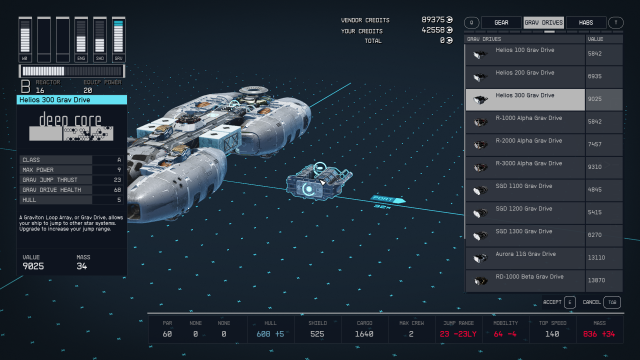Click your credits amount 42558
This screenshot has height=360, width=640.
[x=433, y=30]
